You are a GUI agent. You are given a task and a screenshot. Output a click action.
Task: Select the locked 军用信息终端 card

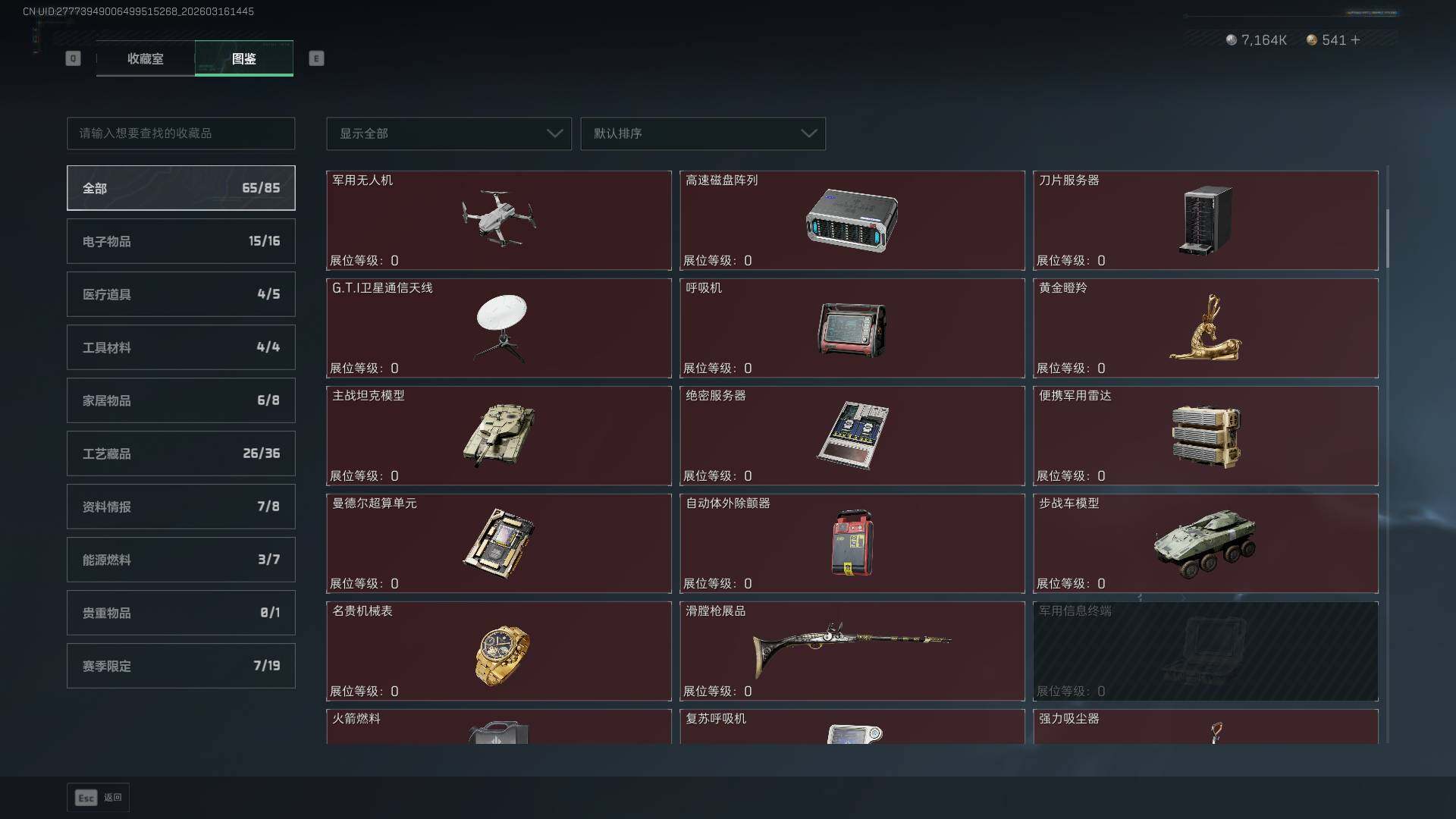pyautogui.click(x=1206, y=651)
